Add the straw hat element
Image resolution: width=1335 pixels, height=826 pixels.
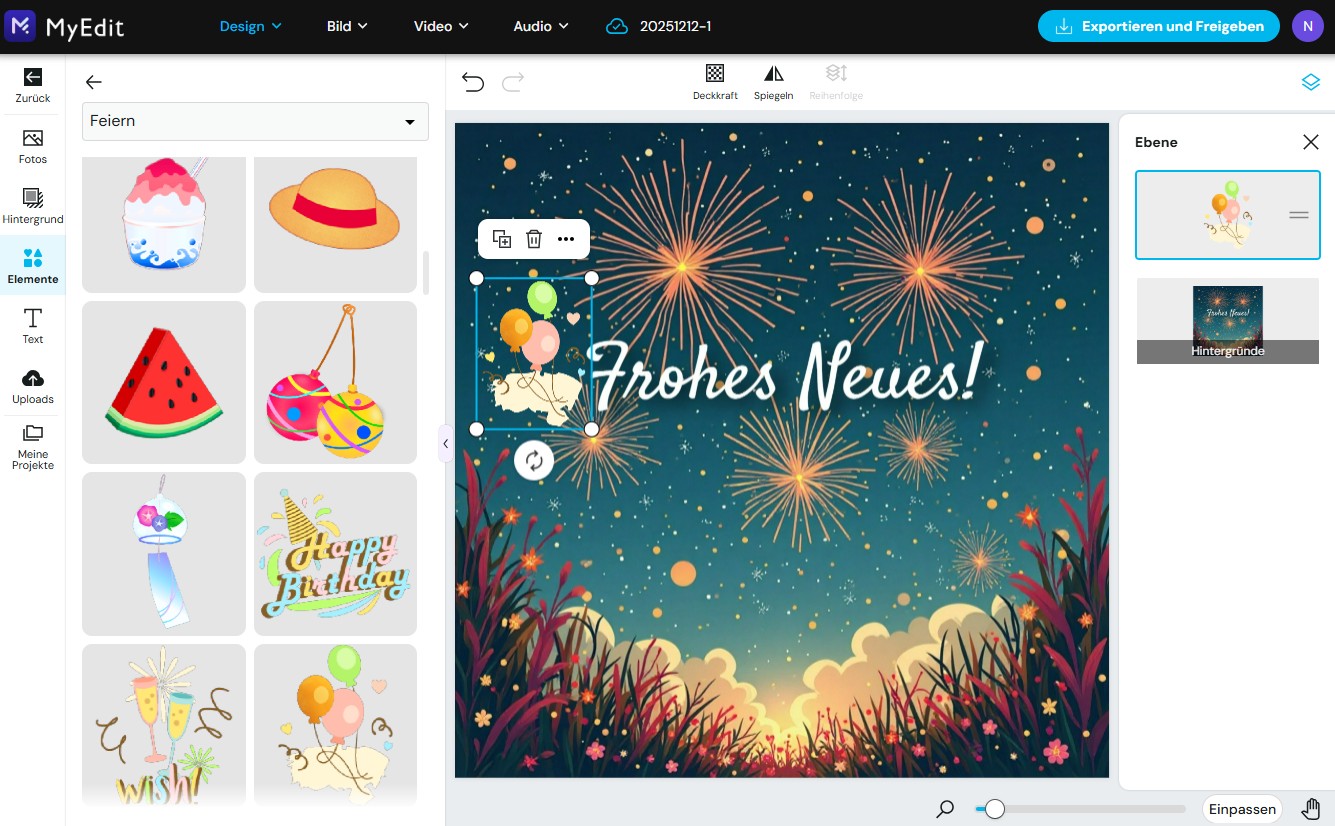point(335,225)
